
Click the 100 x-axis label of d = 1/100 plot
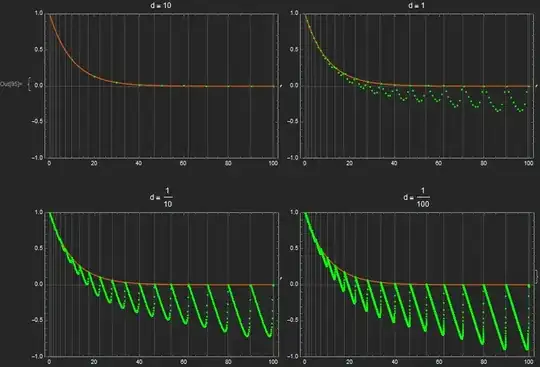(x=529, y=362)
